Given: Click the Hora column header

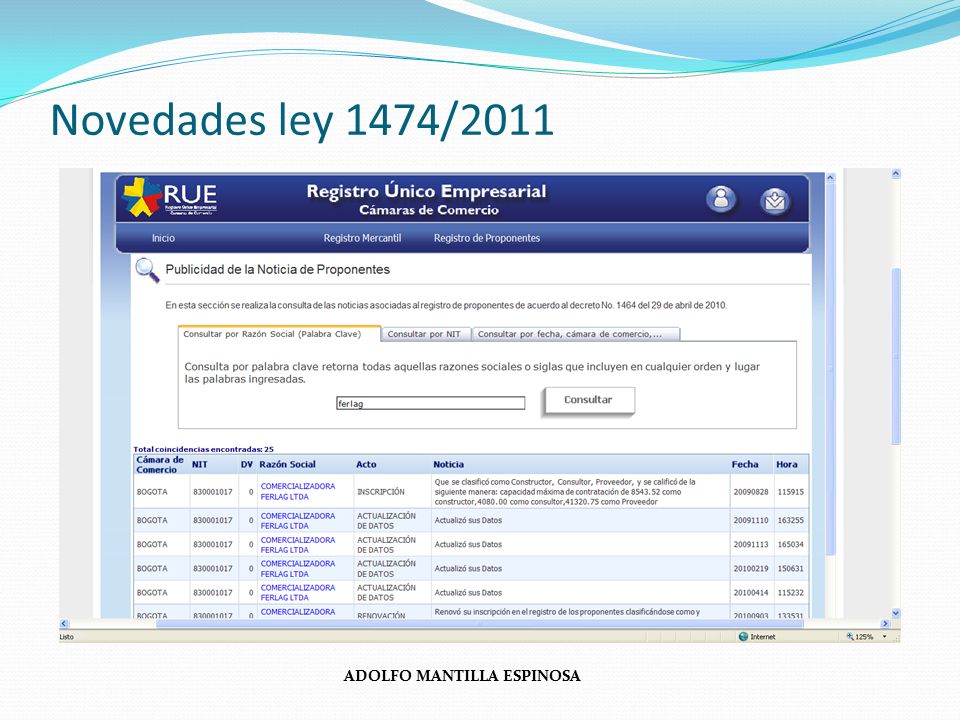Looking at the screenshot, I should [x=787, y=465].
